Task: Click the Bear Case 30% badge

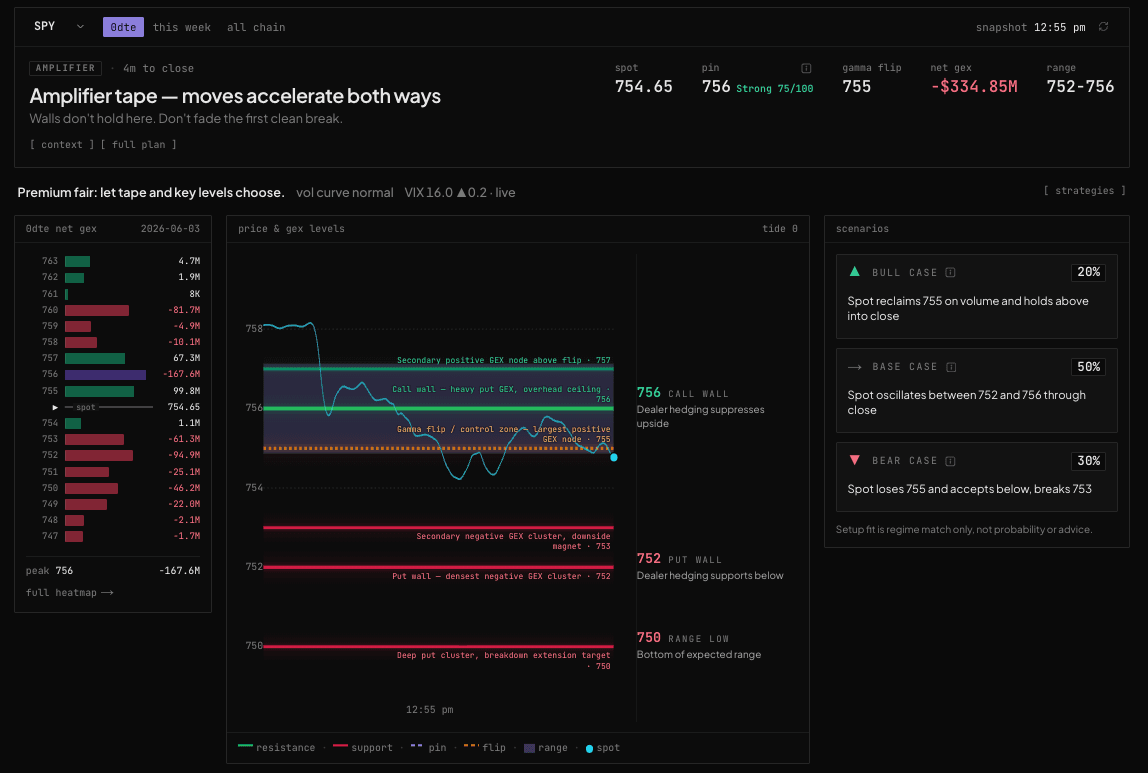Action: 1088,460
